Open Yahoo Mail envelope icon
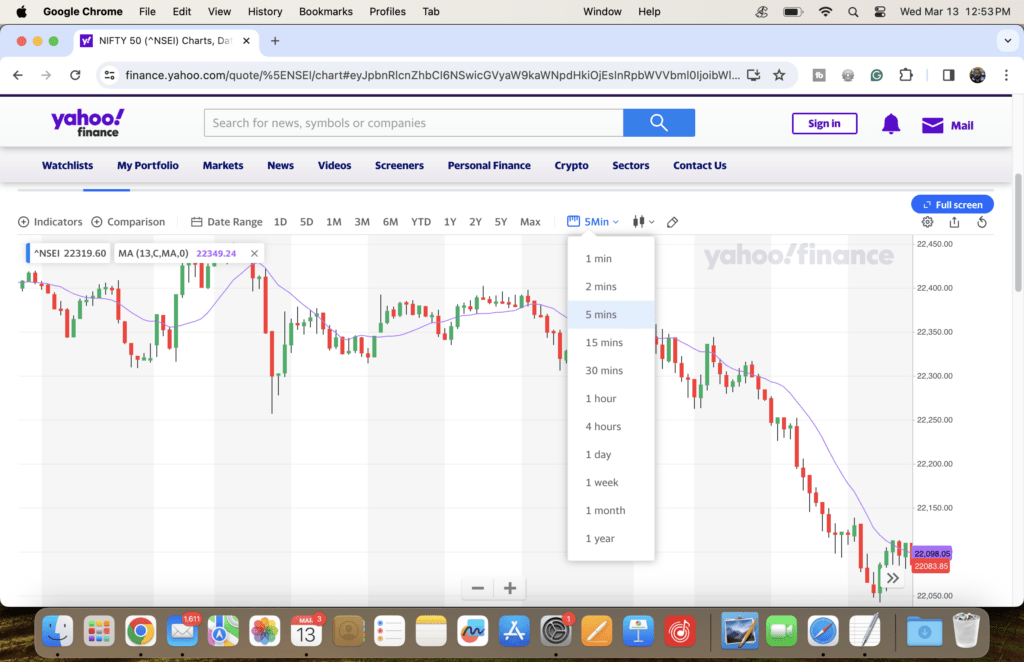The width and height of the screenshot is (1024, 662). click(933, 125)
